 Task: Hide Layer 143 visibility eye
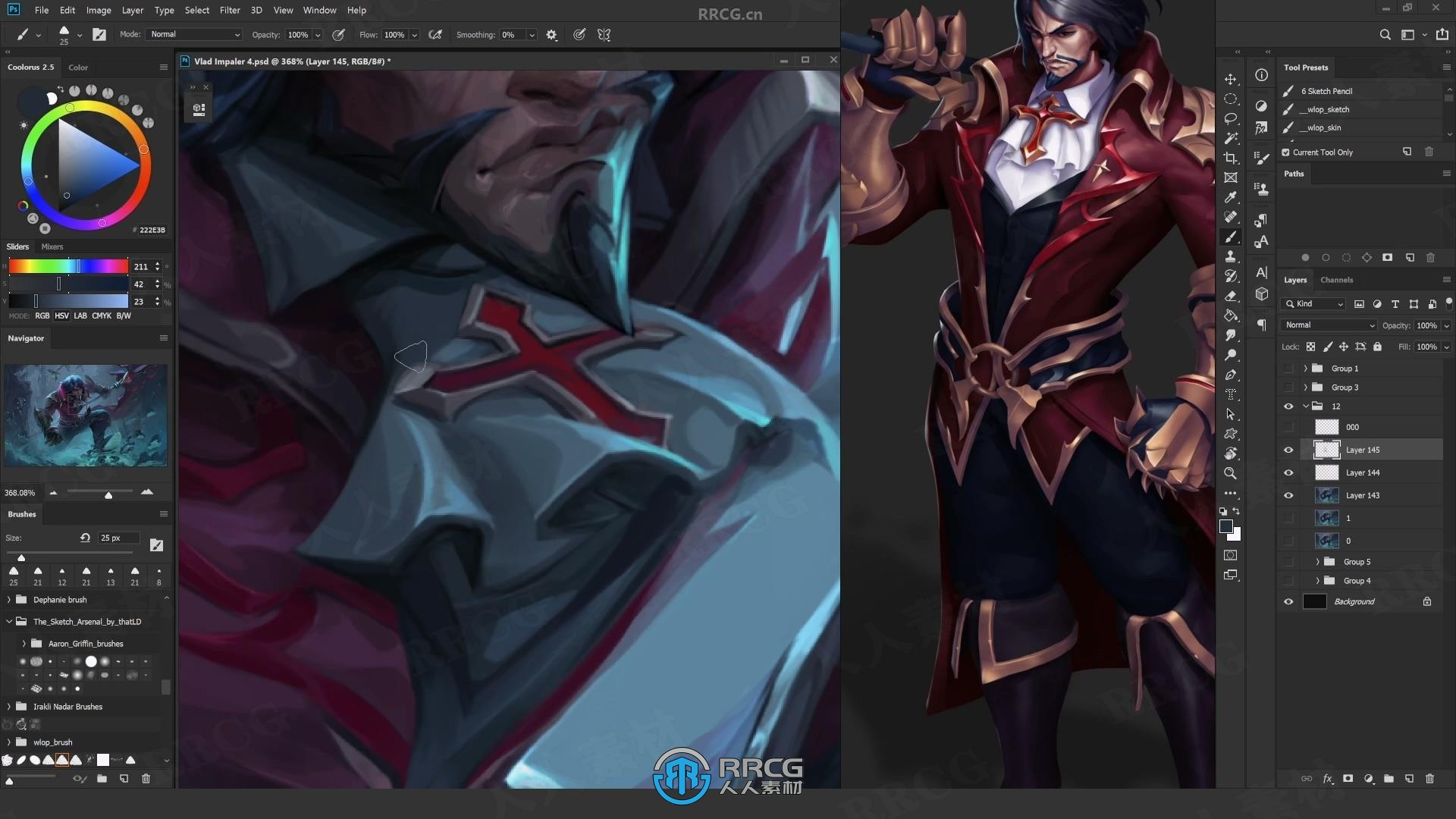(x=1288, y=495)
